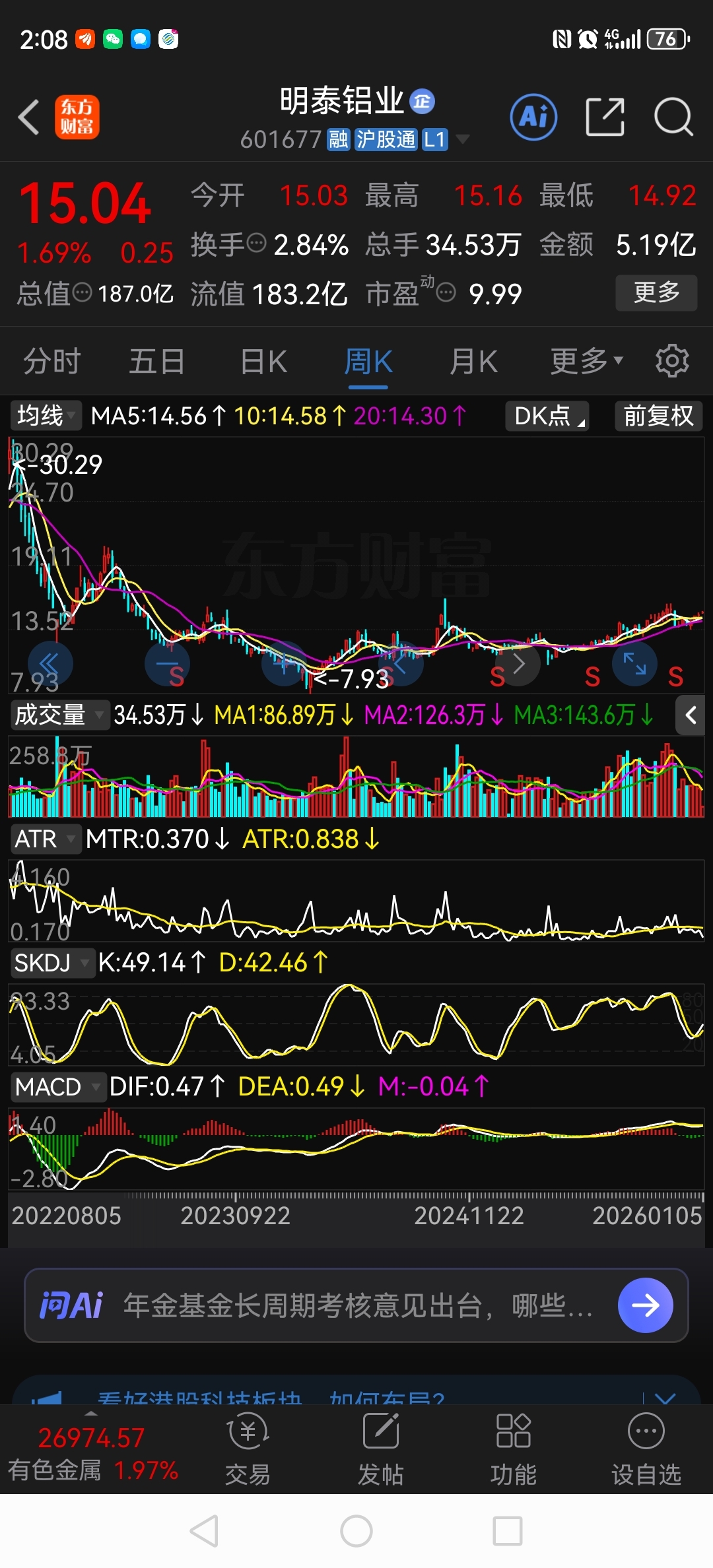Open the 有色金属 sector index 26974.57
Viewport: 713px width, 1568px height.
coord(92,1454)
